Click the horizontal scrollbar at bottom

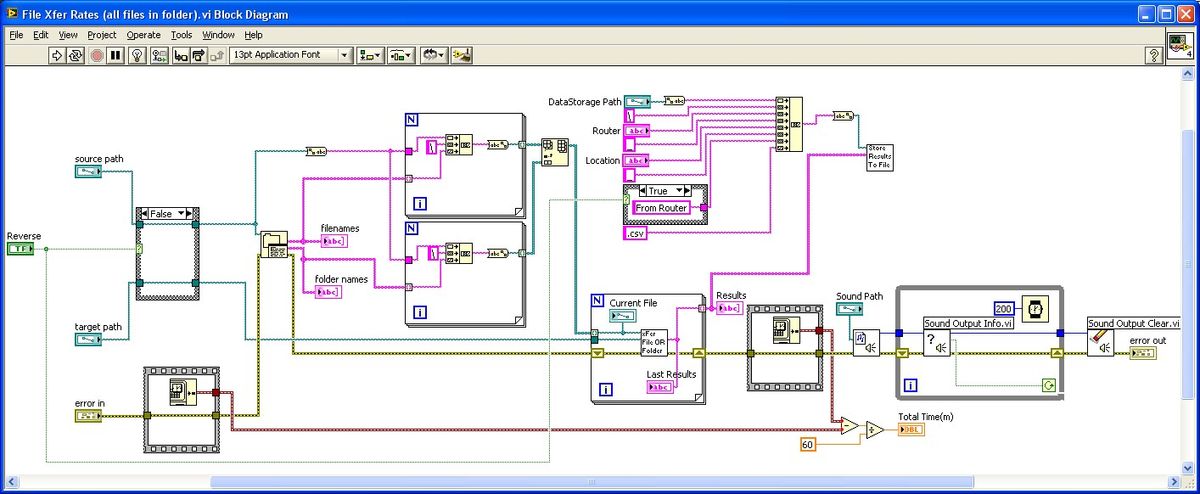coord(592,482)
